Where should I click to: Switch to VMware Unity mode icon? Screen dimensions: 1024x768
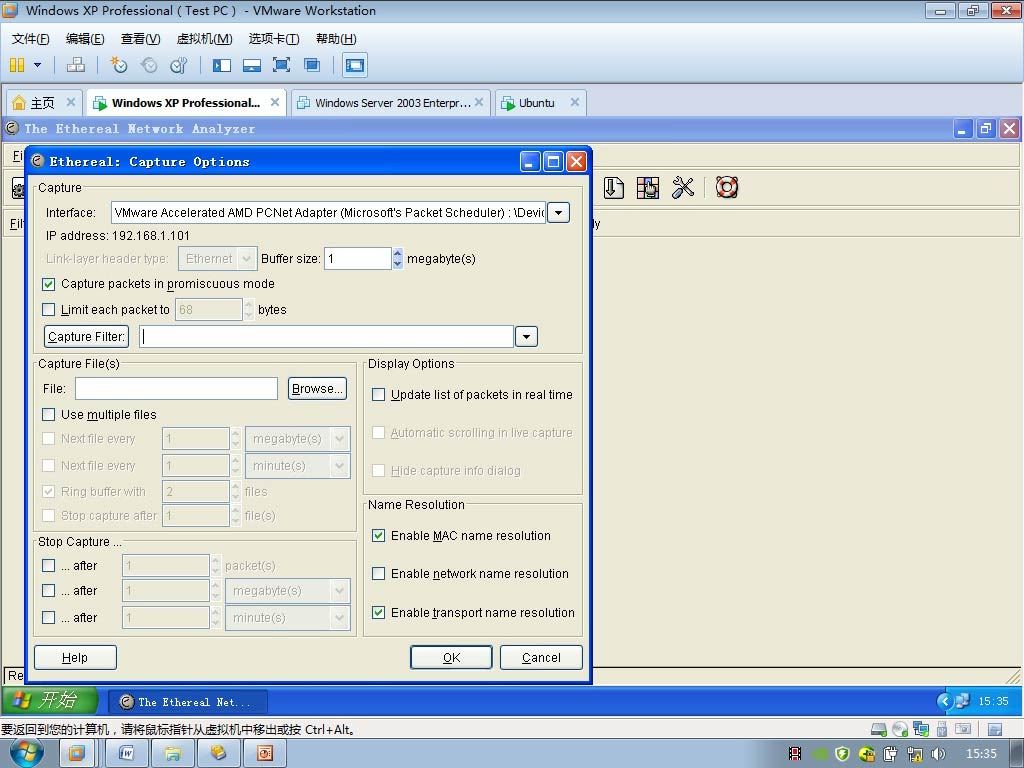pyautogui.click(x=312, y=65)
